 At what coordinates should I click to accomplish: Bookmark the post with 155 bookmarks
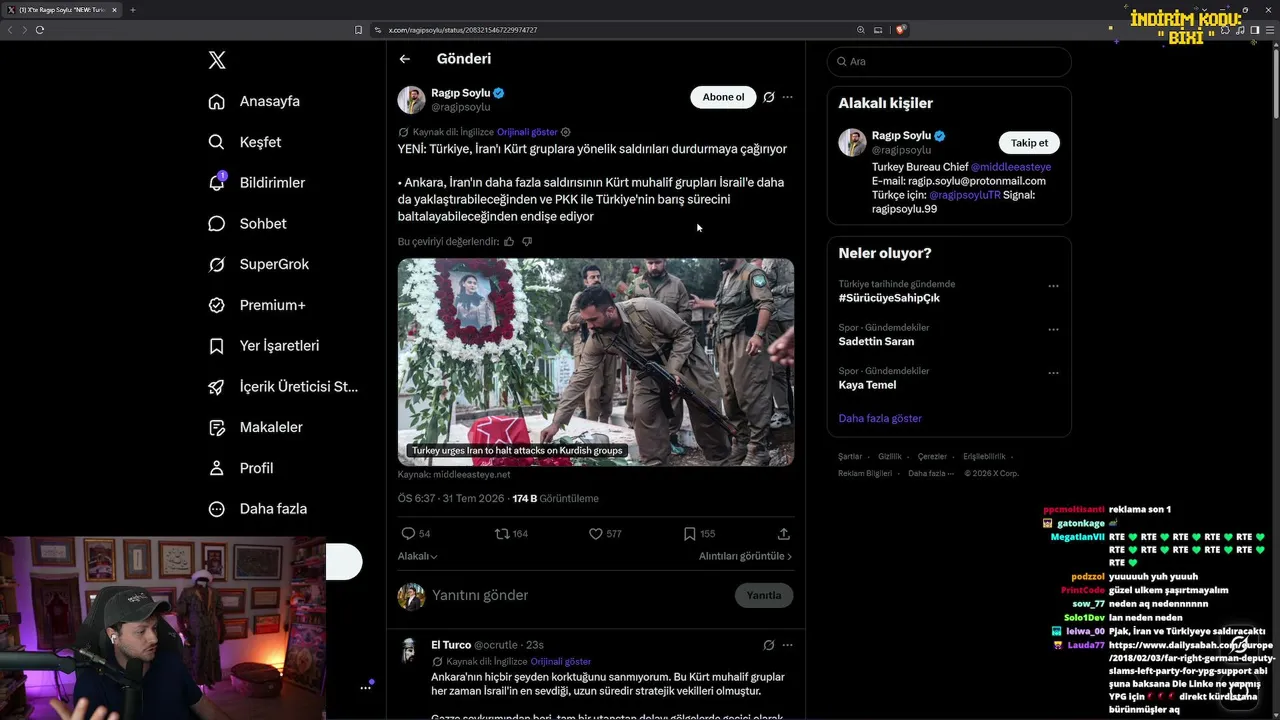(x=690, y=534)
